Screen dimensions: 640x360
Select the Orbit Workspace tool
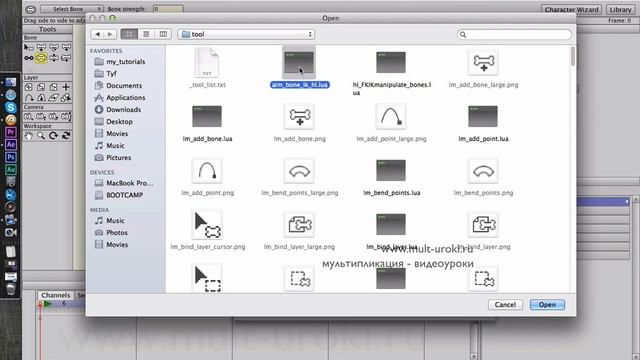click(66, 136)
